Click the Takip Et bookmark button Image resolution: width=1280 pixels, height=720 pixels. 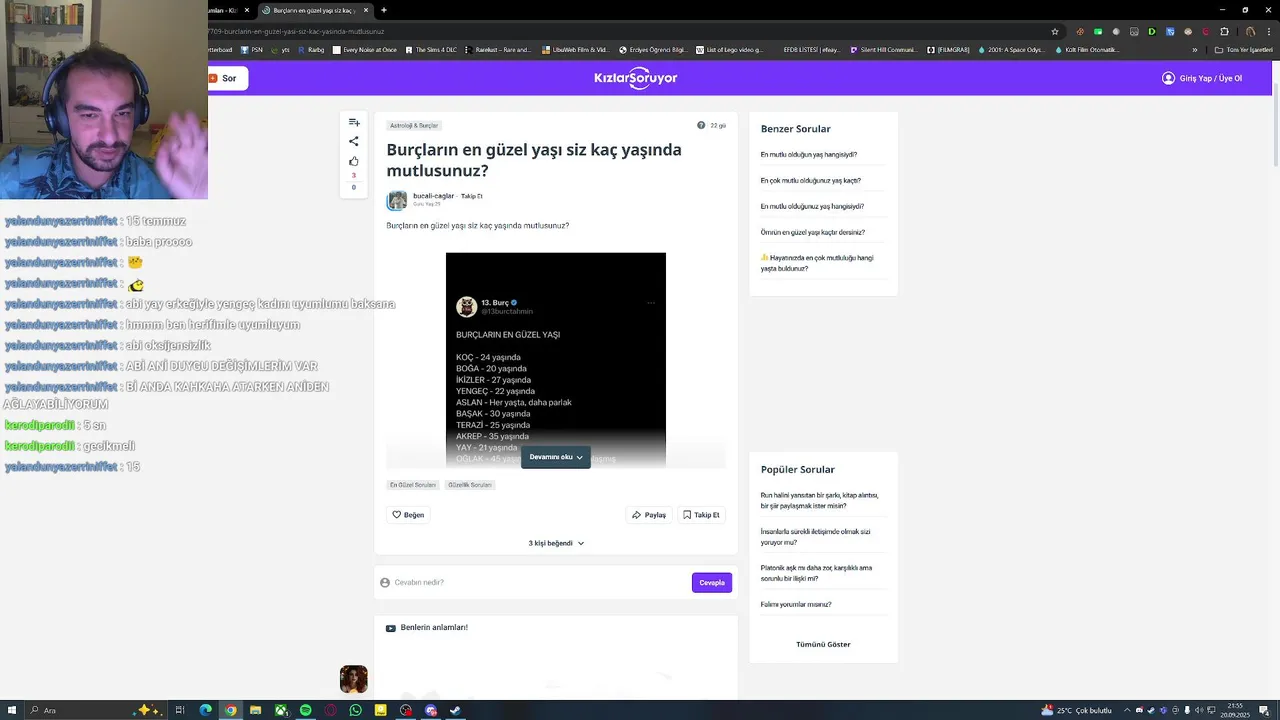coord(701,515)
